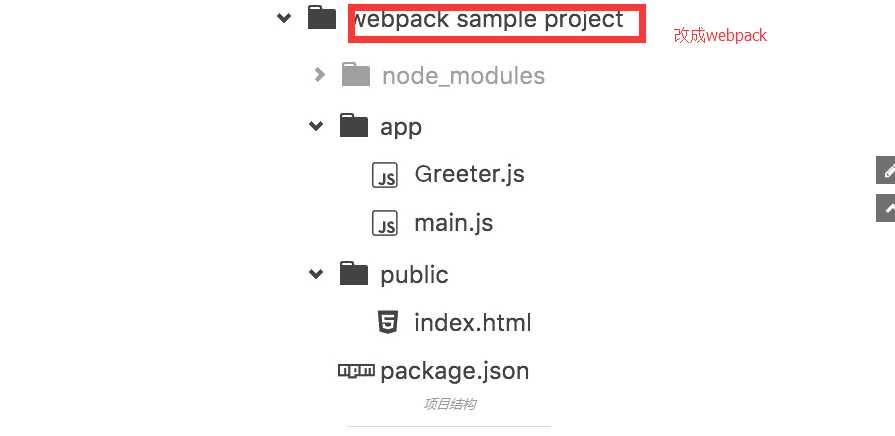
Task: Click the node_modules folder icon
Action: [356, 75]
